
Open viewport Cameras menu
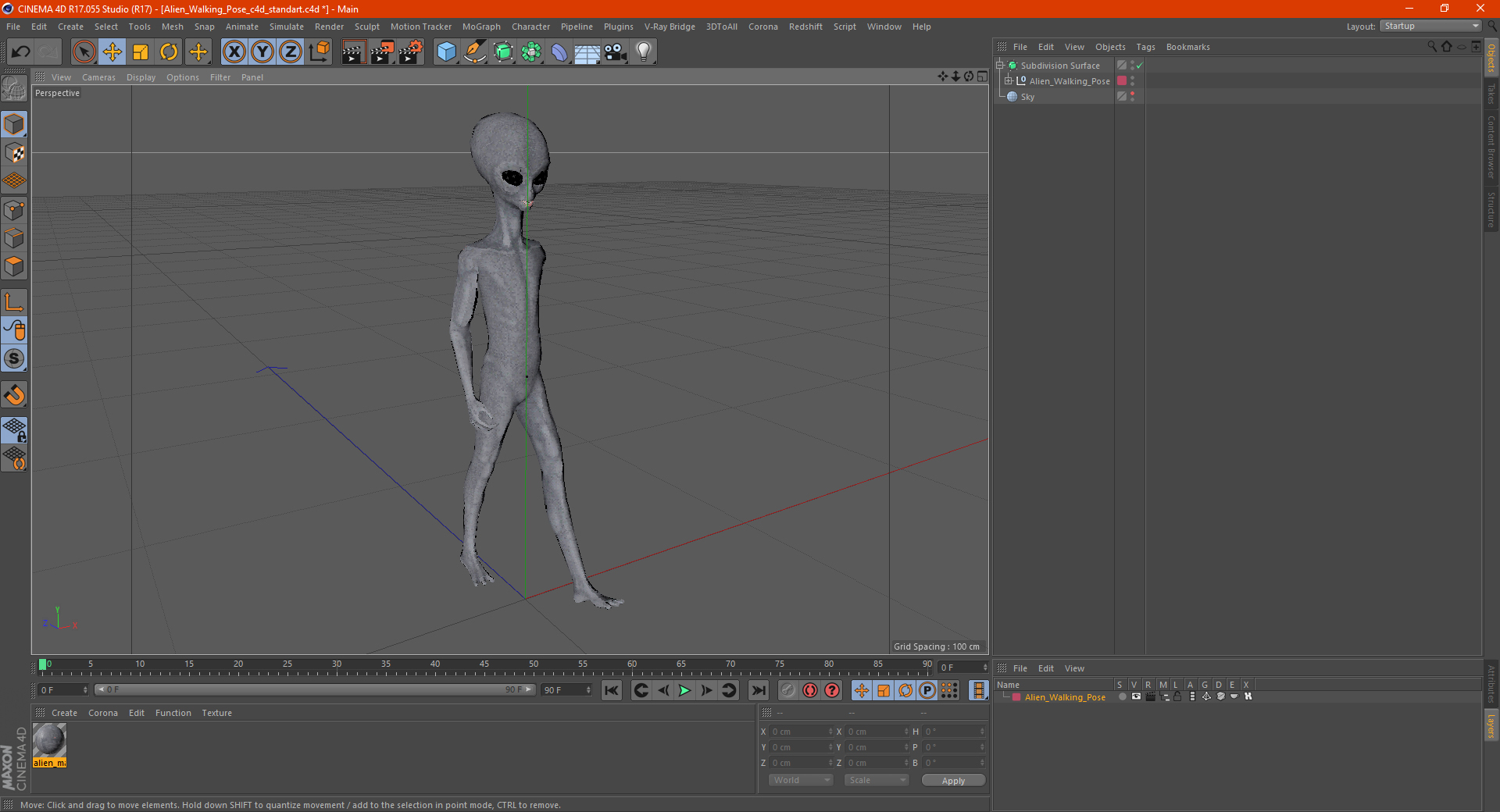tap(98, 77)
